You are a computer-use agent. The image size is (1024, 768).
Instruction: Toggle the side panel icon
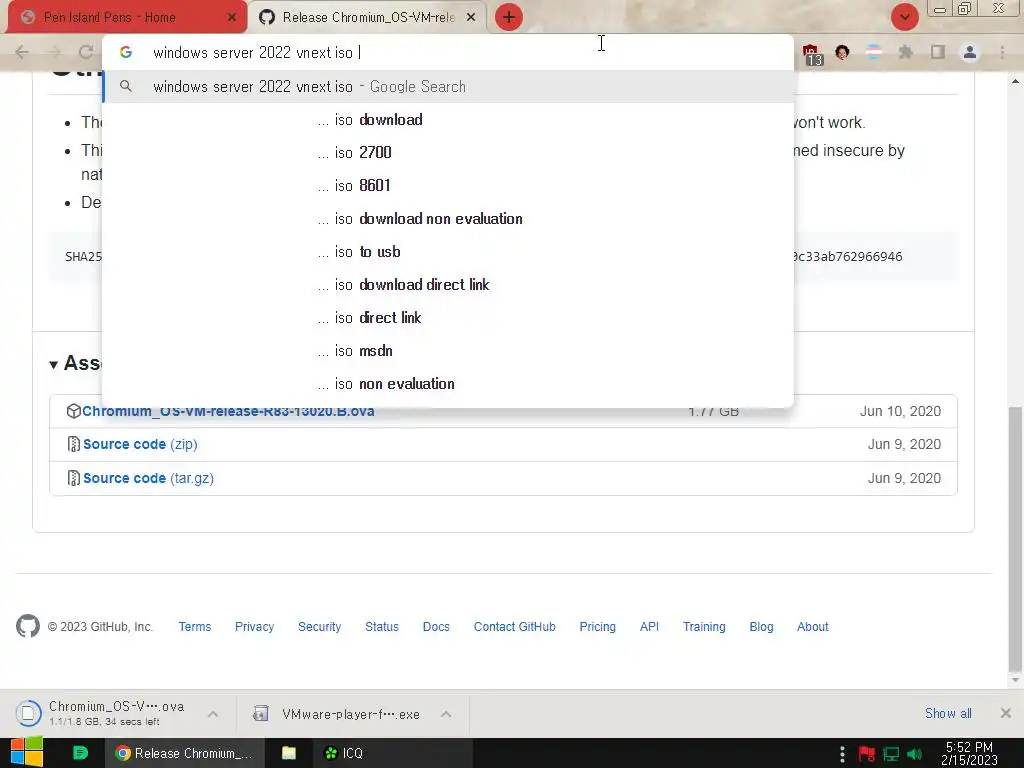[938, 52]
